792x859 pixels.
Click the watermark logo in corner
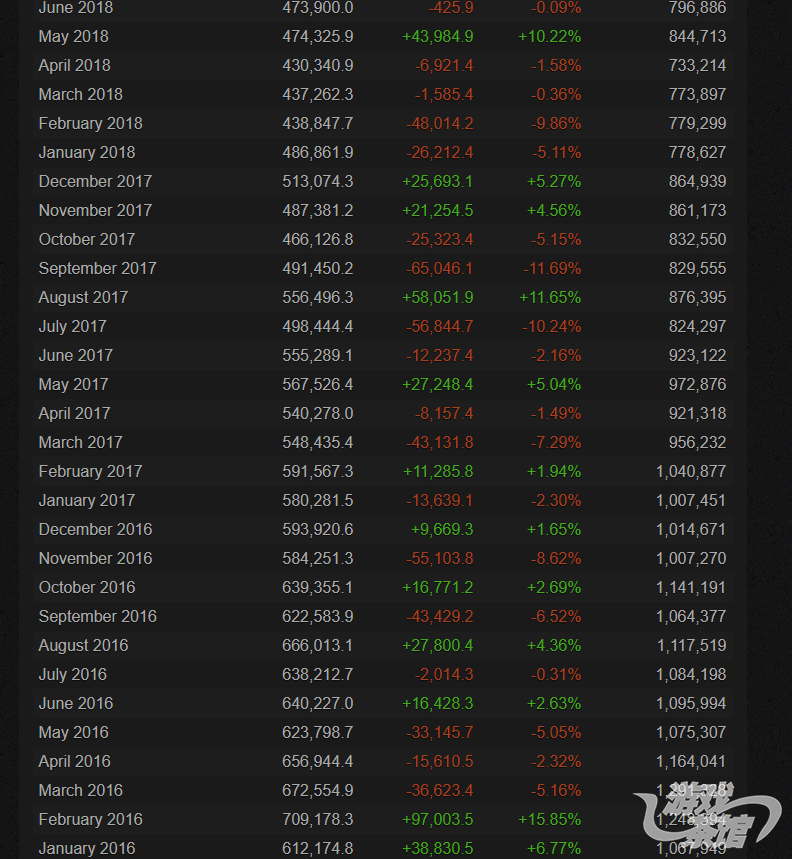(x=708, y=816)
